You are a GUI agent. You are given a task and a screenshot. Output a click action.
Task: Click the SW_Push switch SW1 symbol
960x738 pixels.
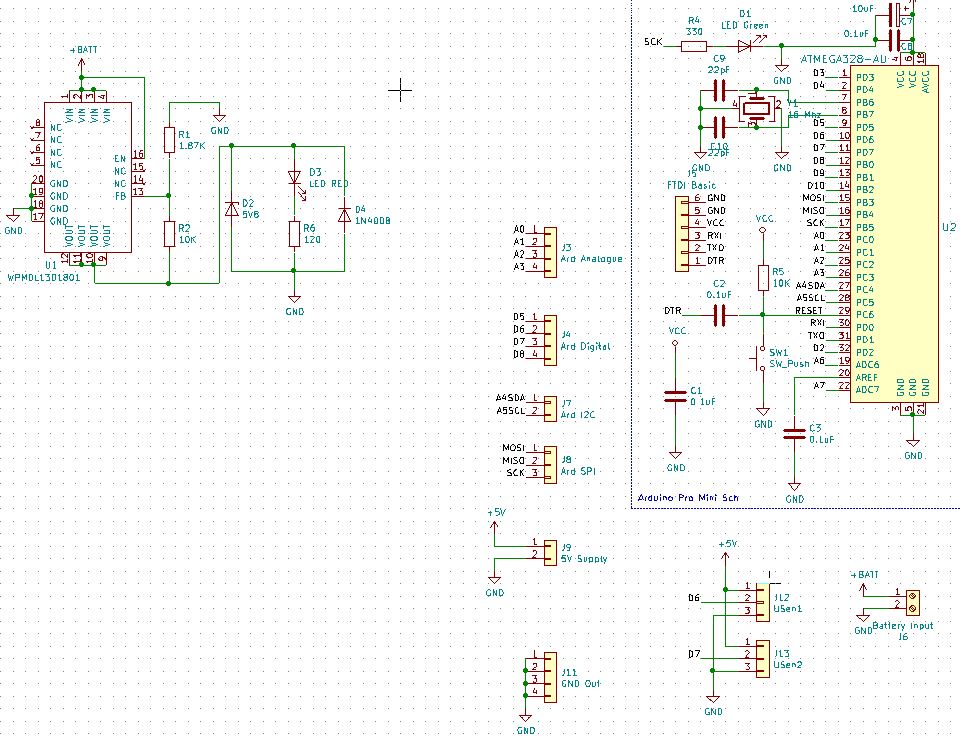[x=762, y=358]
